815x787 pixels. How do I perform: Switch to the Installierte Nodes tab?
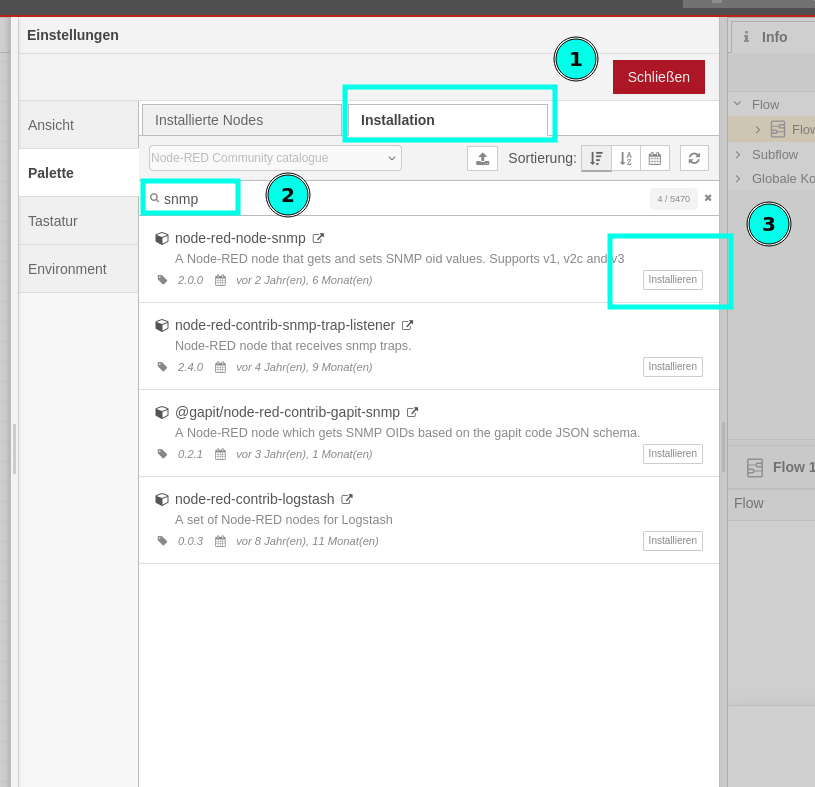(x=242, y=120)
